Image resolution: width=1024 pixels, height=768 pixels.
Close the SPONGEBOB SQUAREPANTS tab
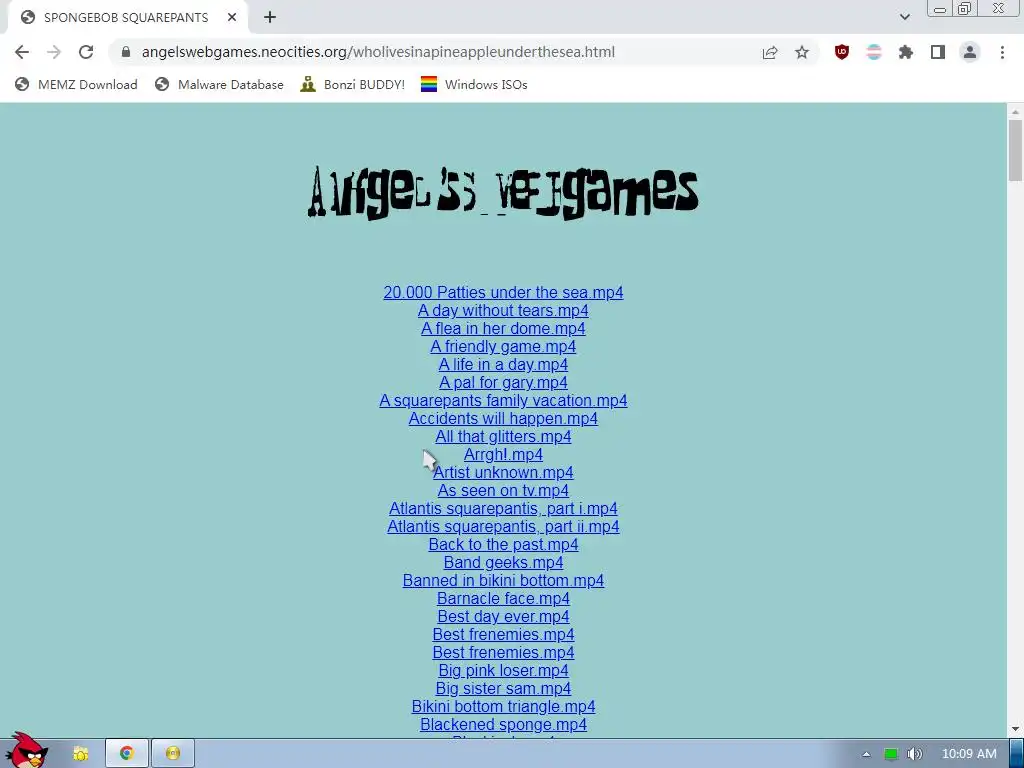pos(232,18)
